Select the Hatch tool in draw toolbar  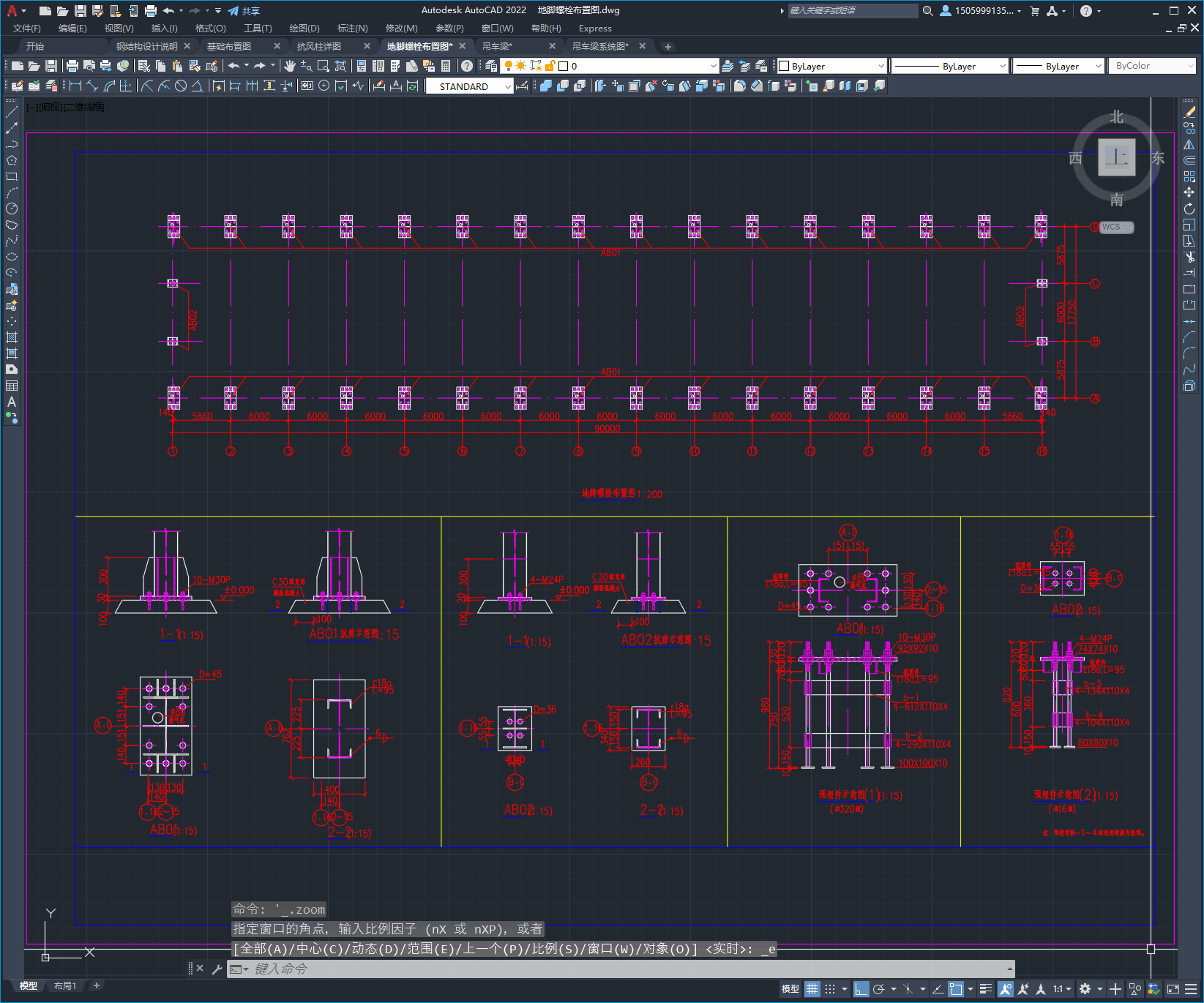[x=12, y=337]
